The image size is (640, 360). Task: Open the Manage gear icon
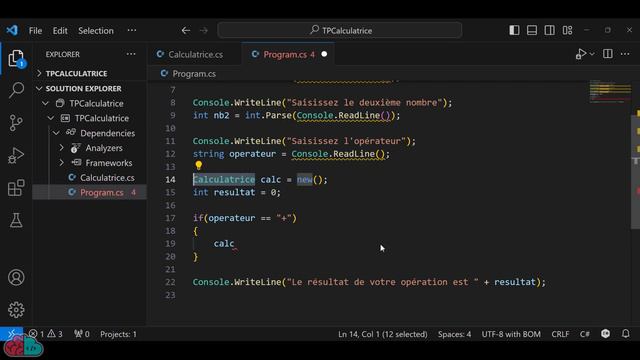[x=16, y=310]
